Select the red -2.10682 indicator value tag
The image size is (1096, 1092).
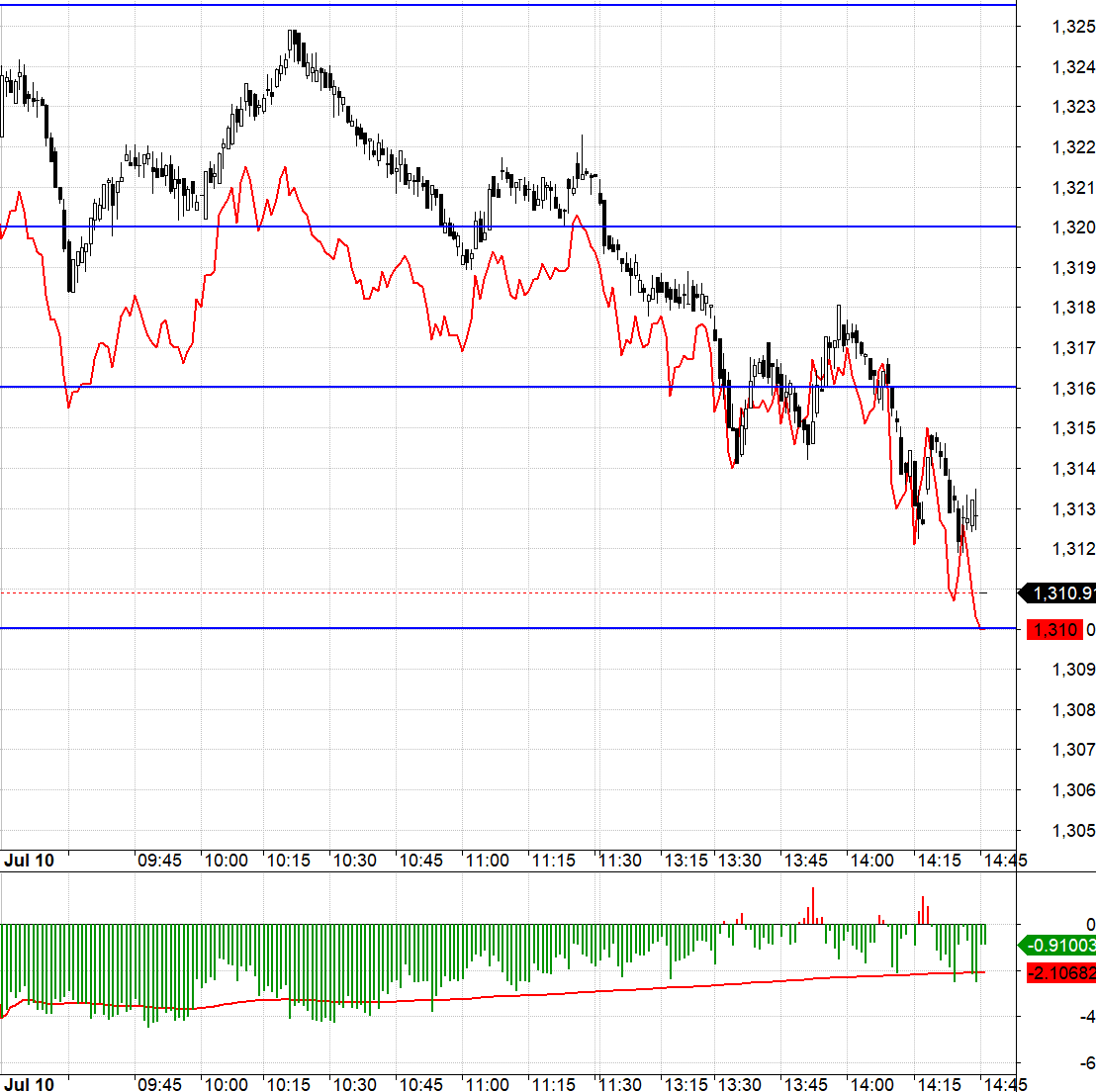click(x=1061, y=973)
